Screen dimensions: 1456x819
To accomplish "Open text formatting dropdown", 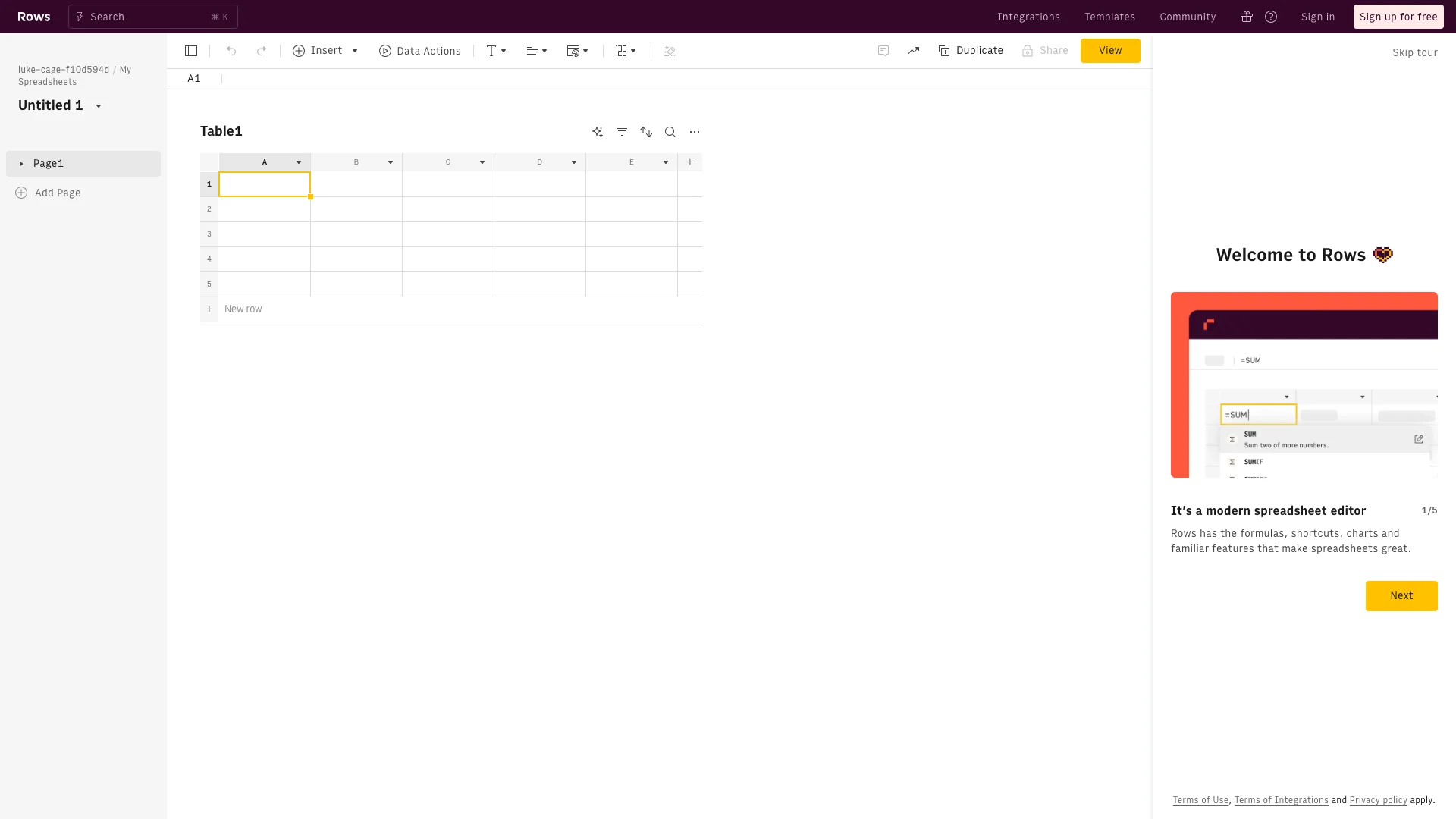I will (x=496, y=51).
